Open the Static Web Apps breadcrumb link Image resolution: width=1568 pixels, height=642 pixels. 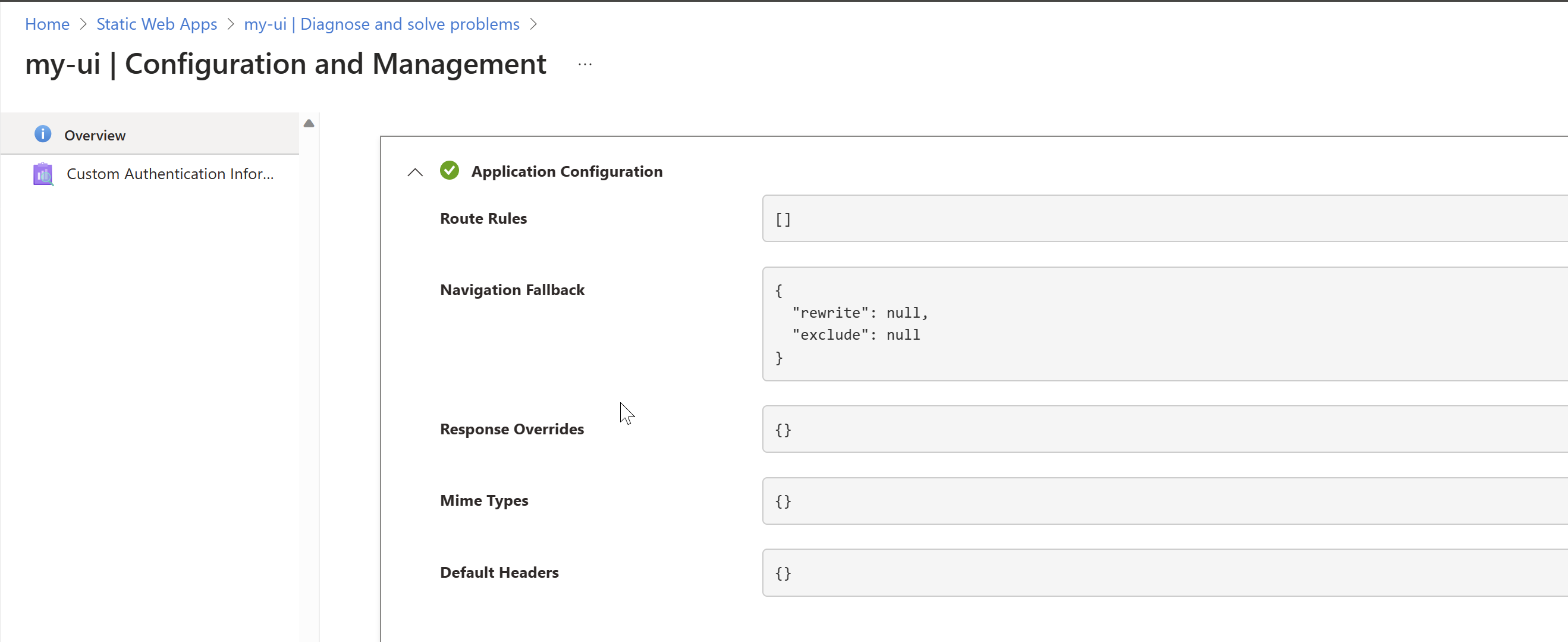pyautogui.click(x=156, y=24)
